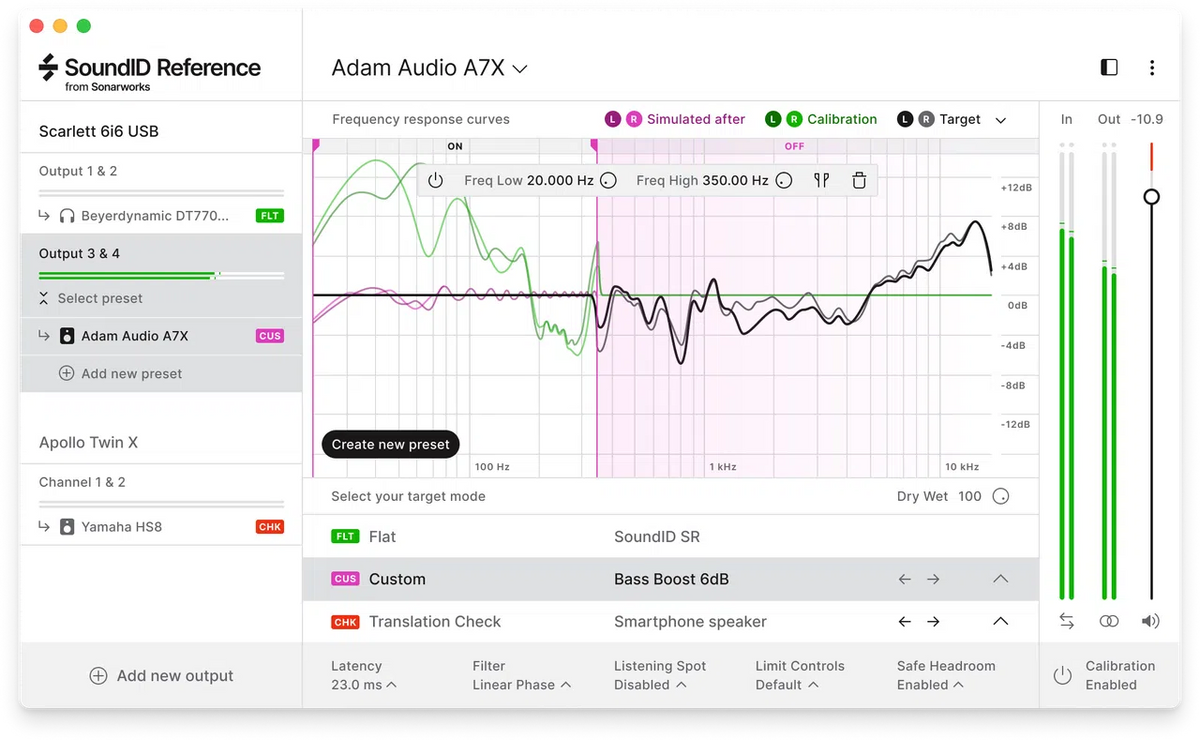The height and width of the screenshot is (740, 1200).
Task: Click Add new output
Action: (160, 675)
